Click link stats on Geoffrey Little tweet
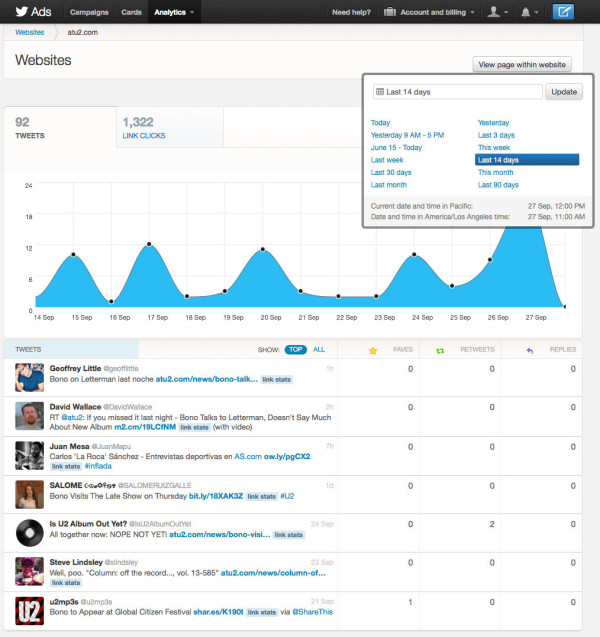Viewport: 600px width, 637px height. tap(276, 379)
